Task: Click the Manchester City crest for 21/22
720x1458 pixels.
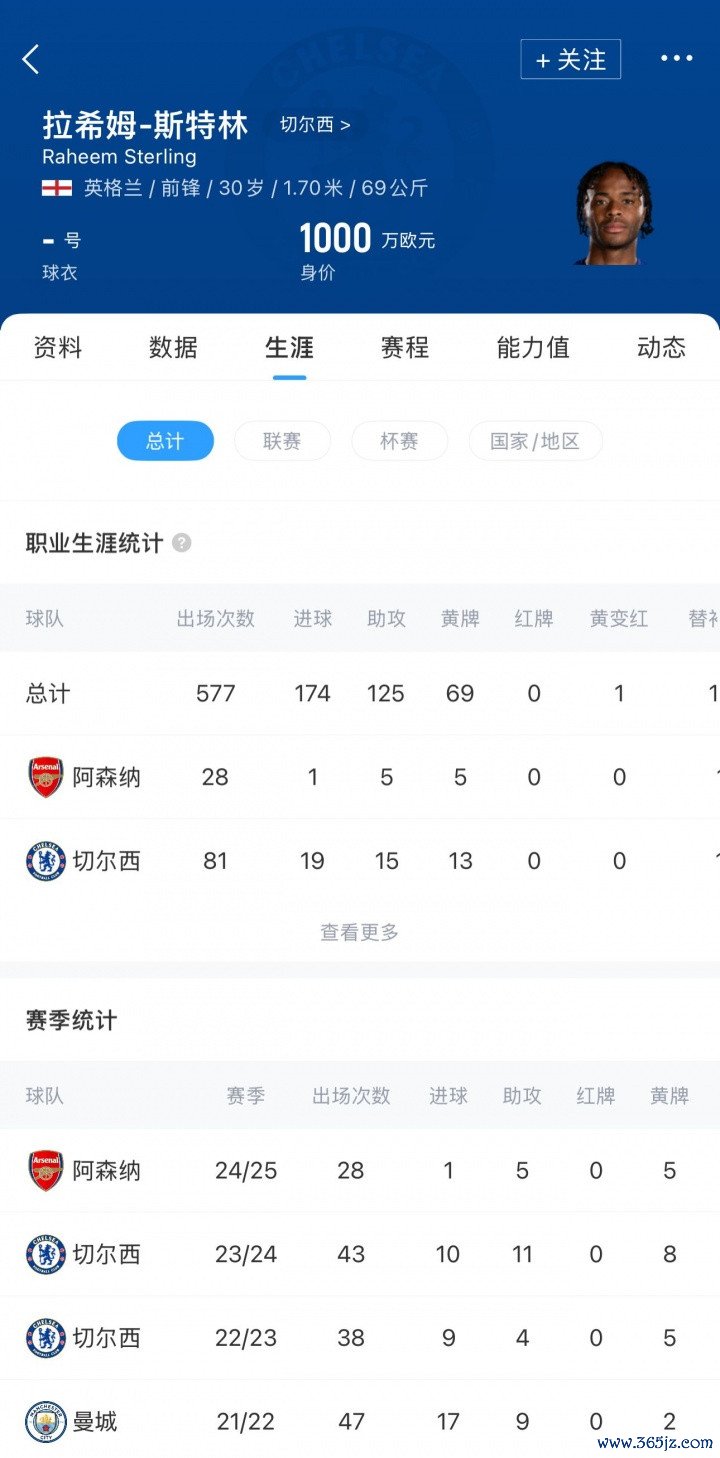Action: (46, 1421)
